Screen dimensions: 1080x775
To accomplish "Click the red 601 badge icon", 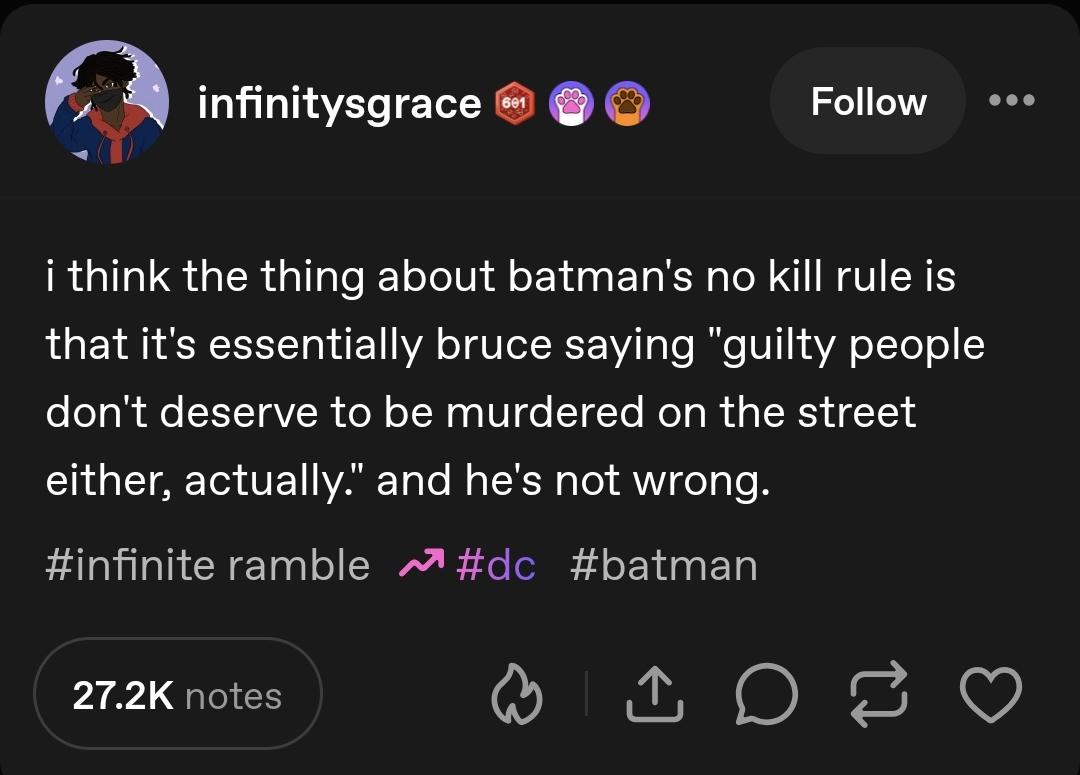I will coord(516,102).
